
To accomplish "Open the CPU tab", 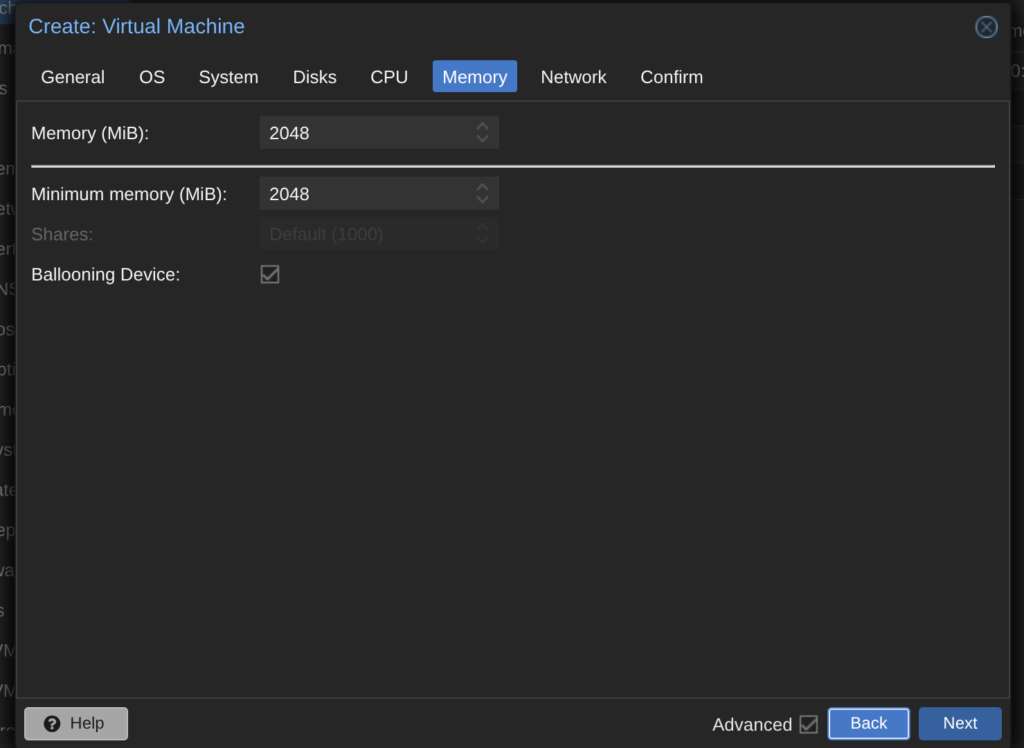I will click(389, 77).
